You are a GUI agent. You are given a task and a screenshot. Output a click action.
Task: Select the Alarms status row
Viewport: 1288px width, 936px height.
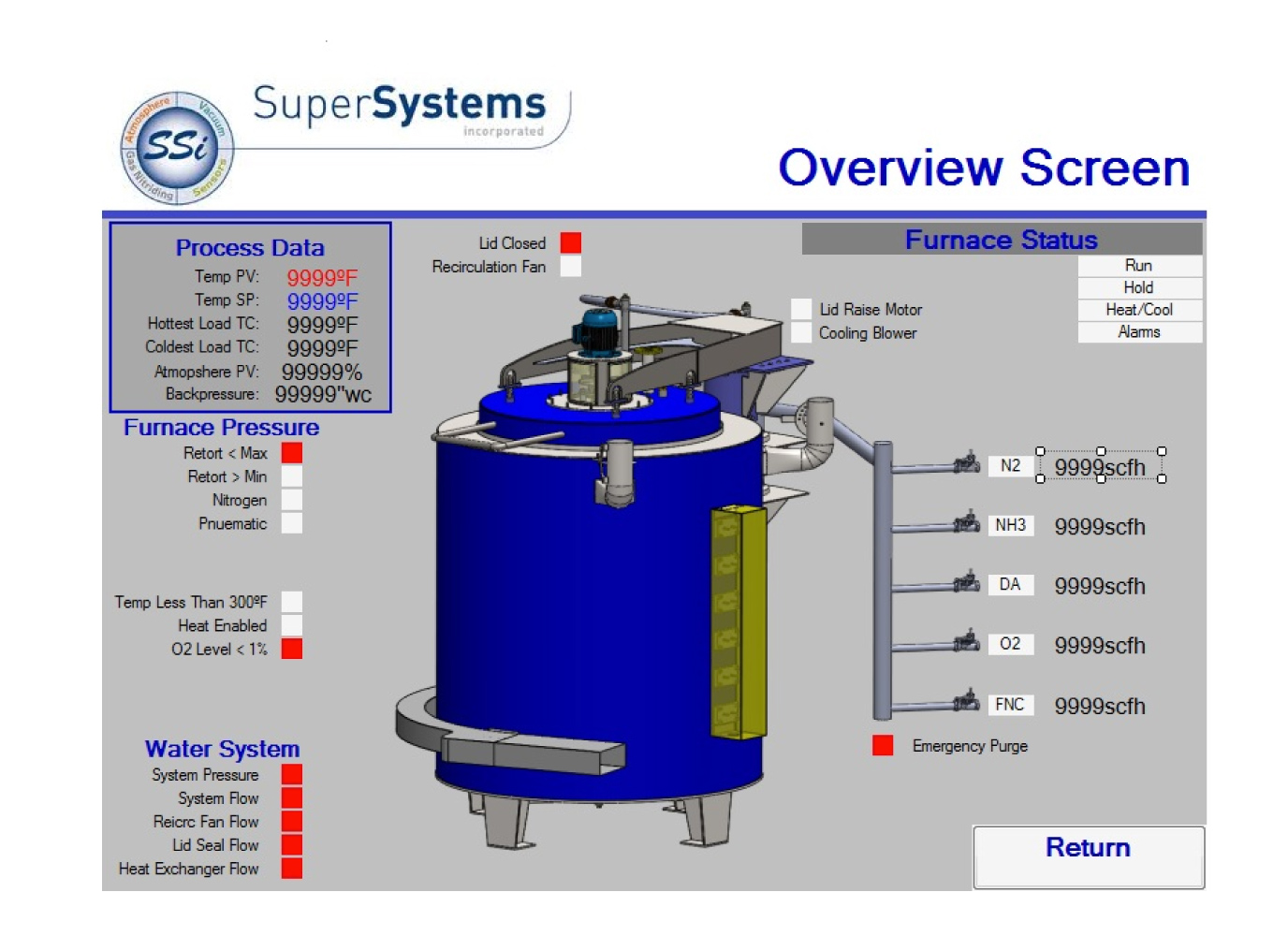tap(1139, 332)
